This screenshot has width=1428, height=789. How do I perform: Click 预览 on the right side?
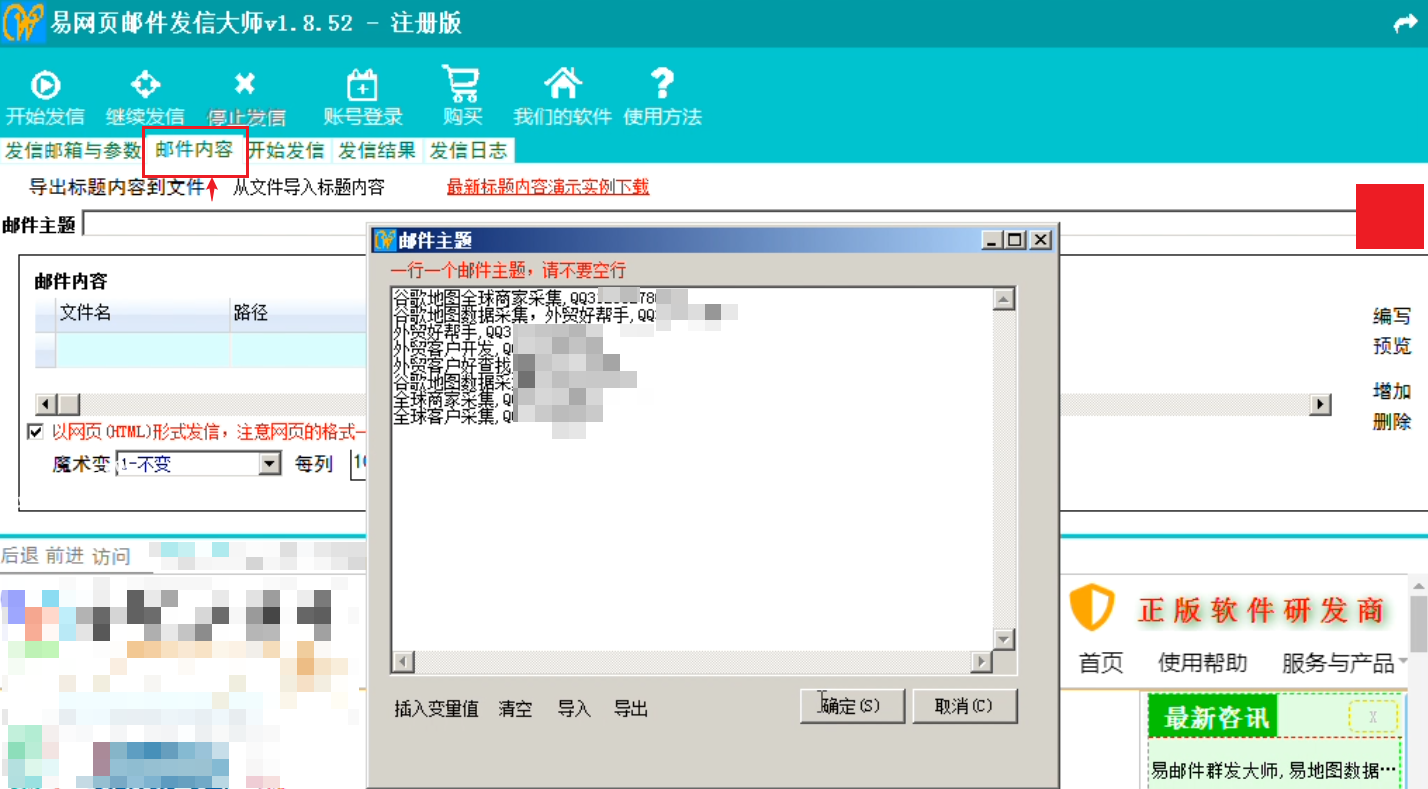pos(1392,346)
